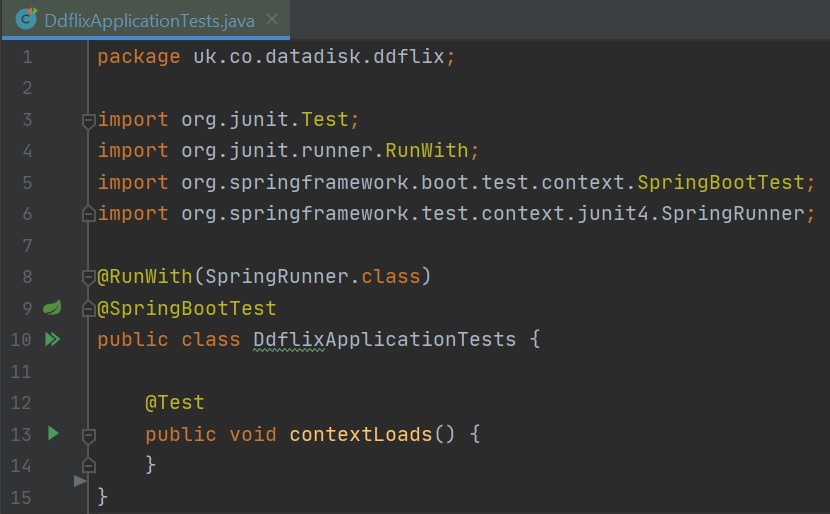Viewport: 830px width, 514px height.
Task: Click line number 1 in the gutter
Action: point(26,57)
